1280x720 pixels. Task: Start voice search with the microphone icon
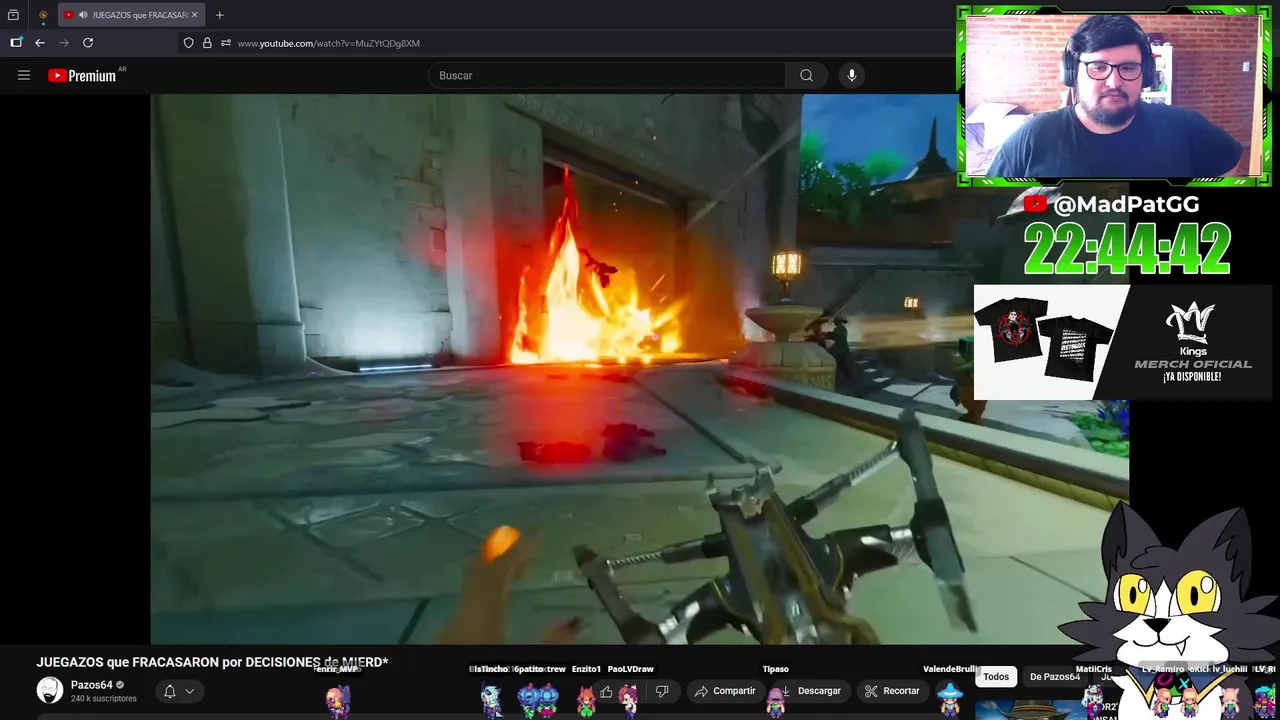click(851, 75)
